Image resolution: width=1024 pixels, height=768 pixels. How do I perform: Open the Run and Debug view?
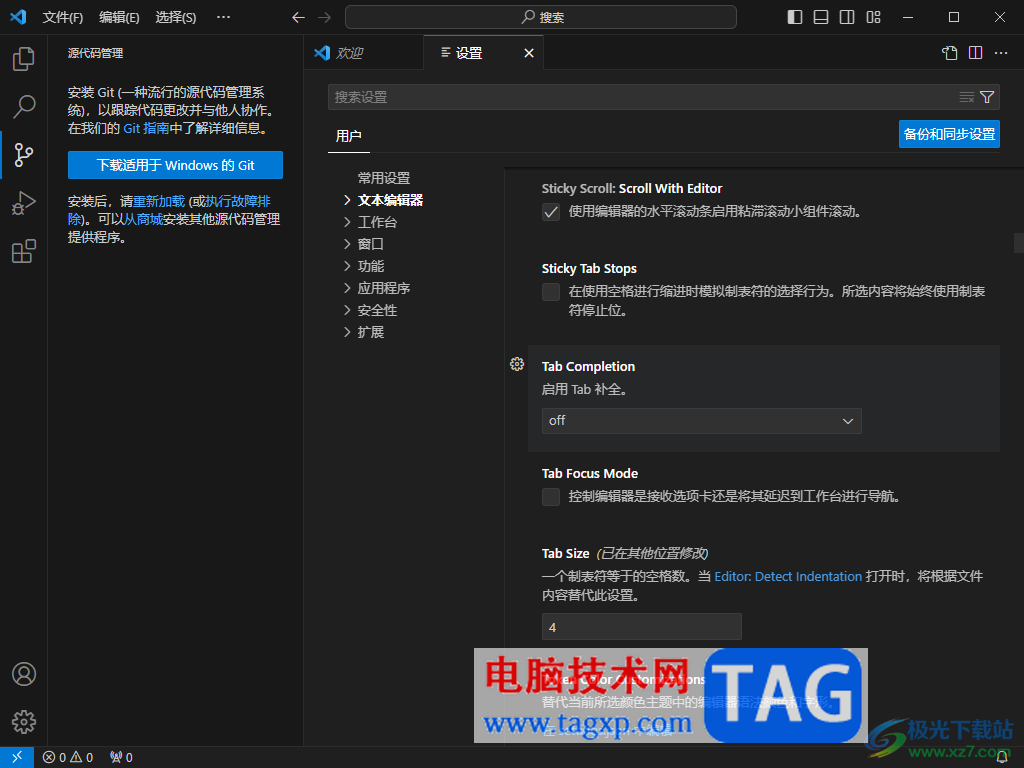24,203
